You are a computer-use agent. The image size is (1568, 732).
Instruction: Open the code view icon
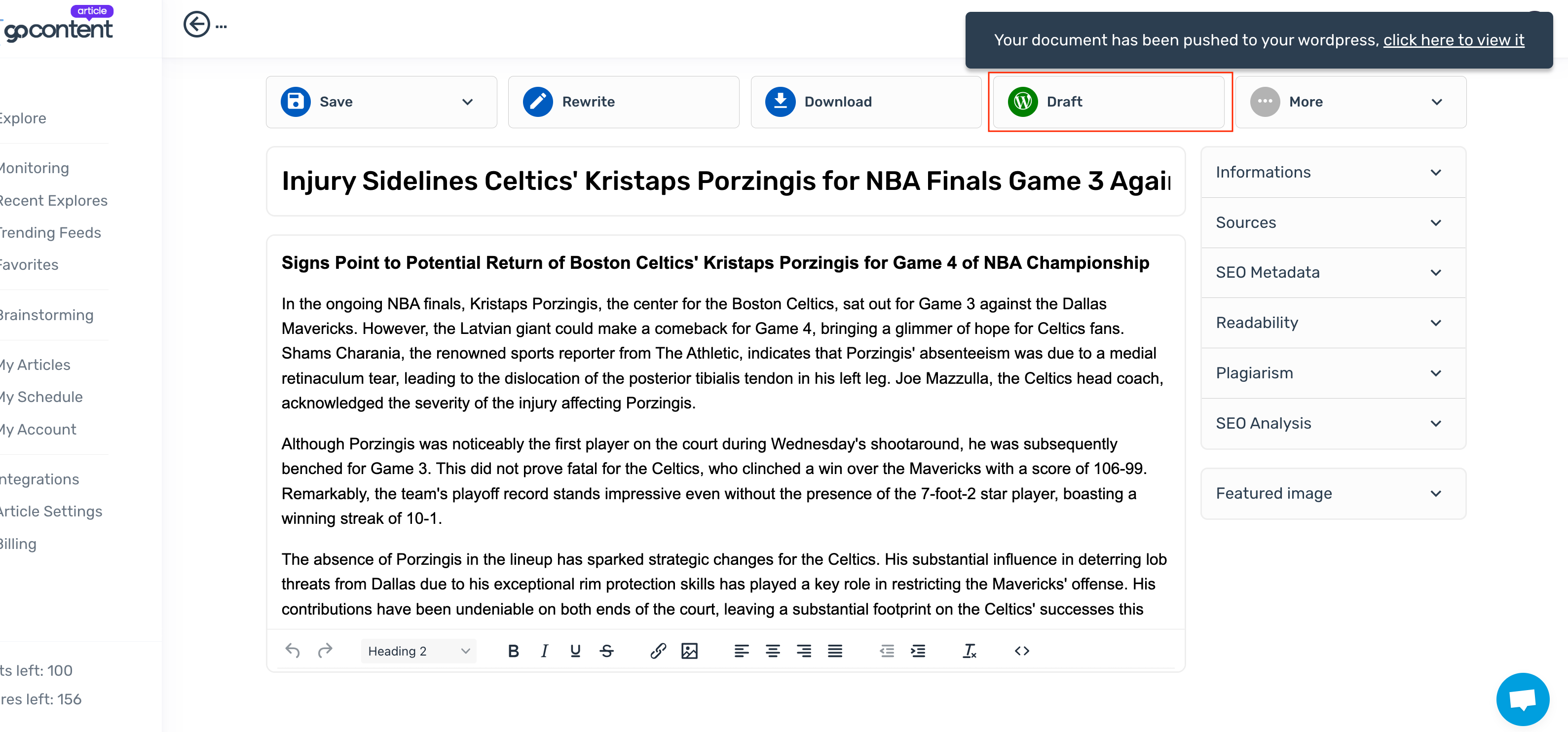1021,651
